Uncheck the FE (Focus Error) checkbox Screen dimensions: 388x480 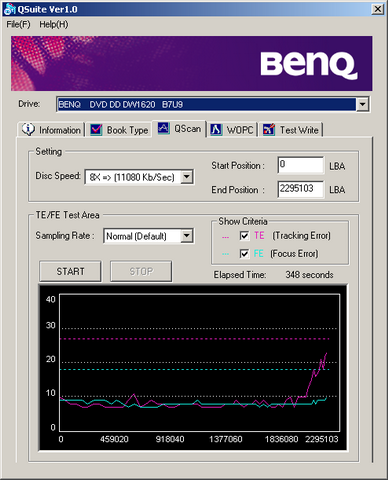[244, 254]
